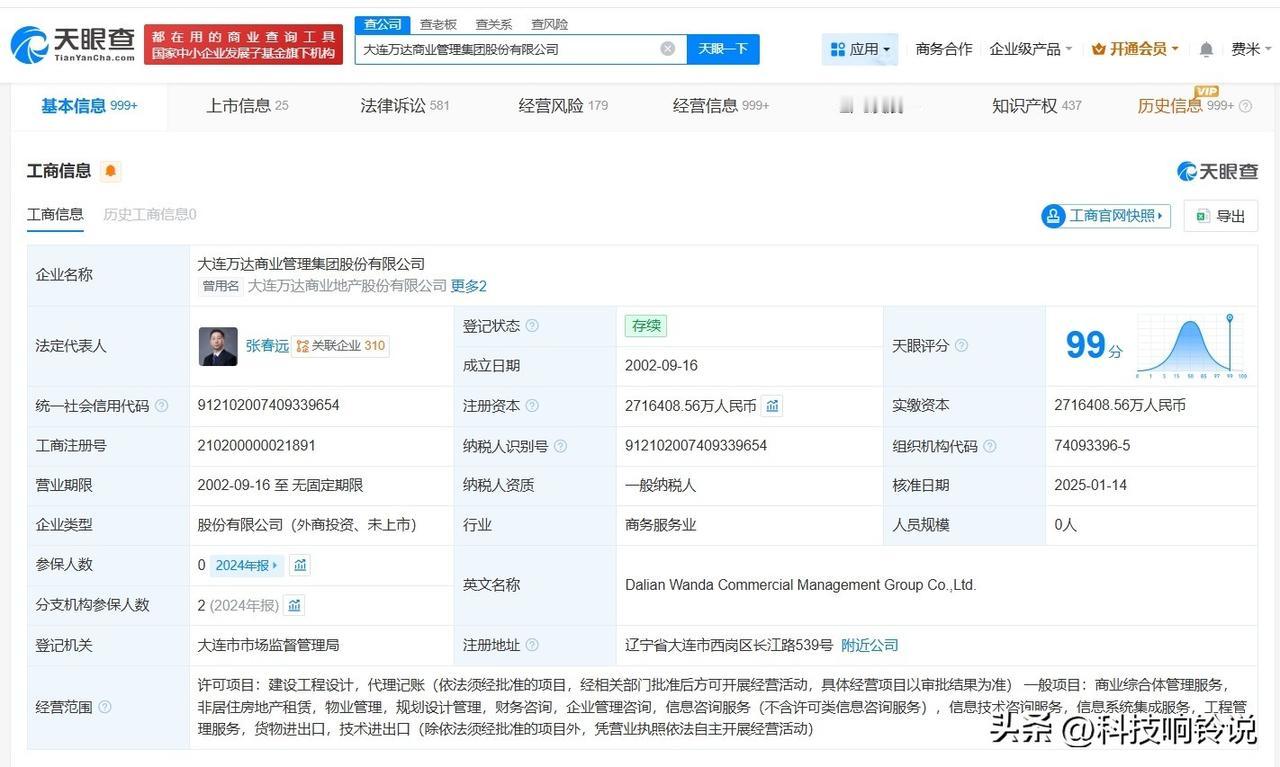Click the 99分 score value
Viewport: 1280px width, 767px height.
pos(1094,345)
